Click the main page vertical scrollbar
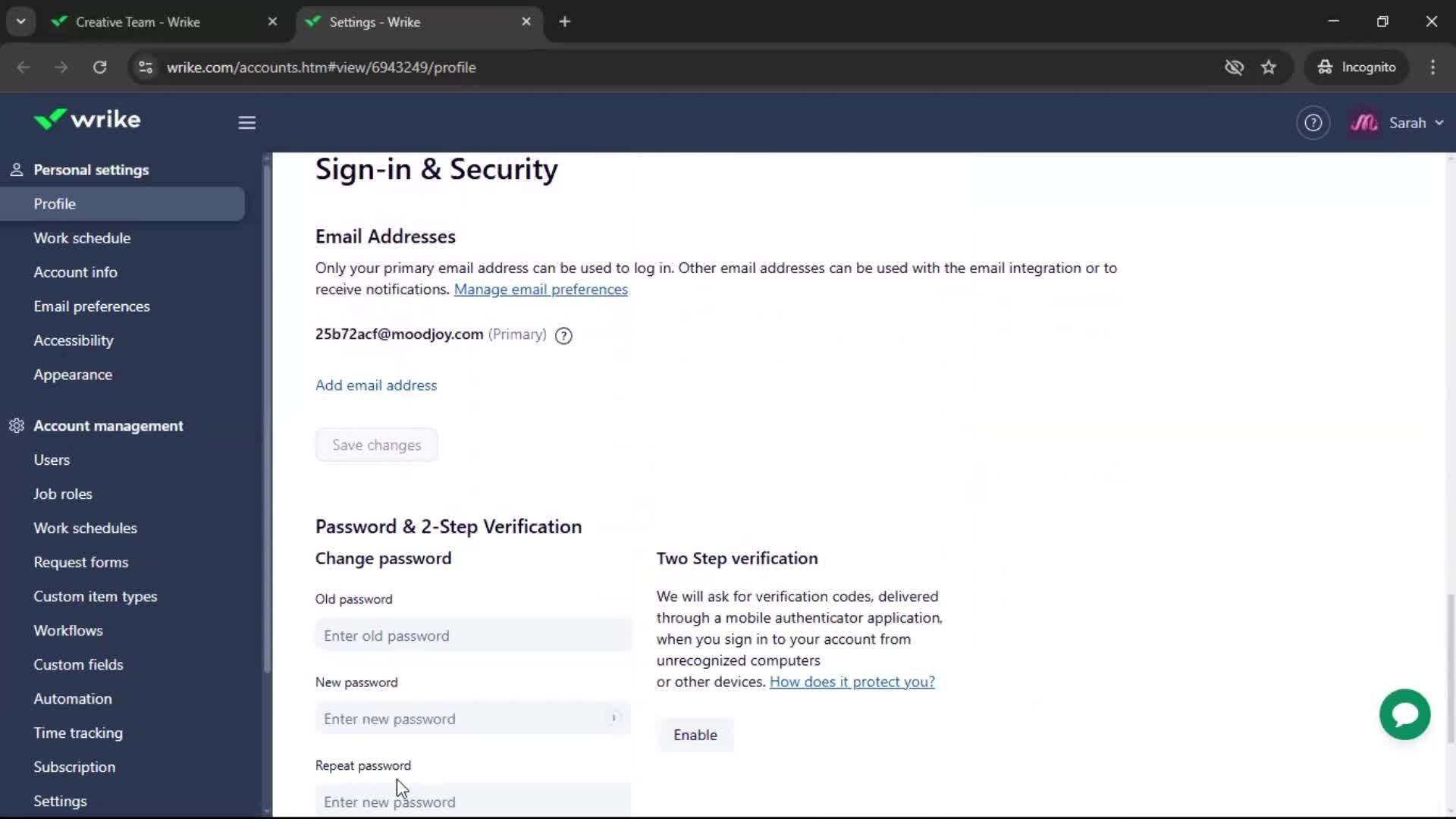 pos(1451,667)
